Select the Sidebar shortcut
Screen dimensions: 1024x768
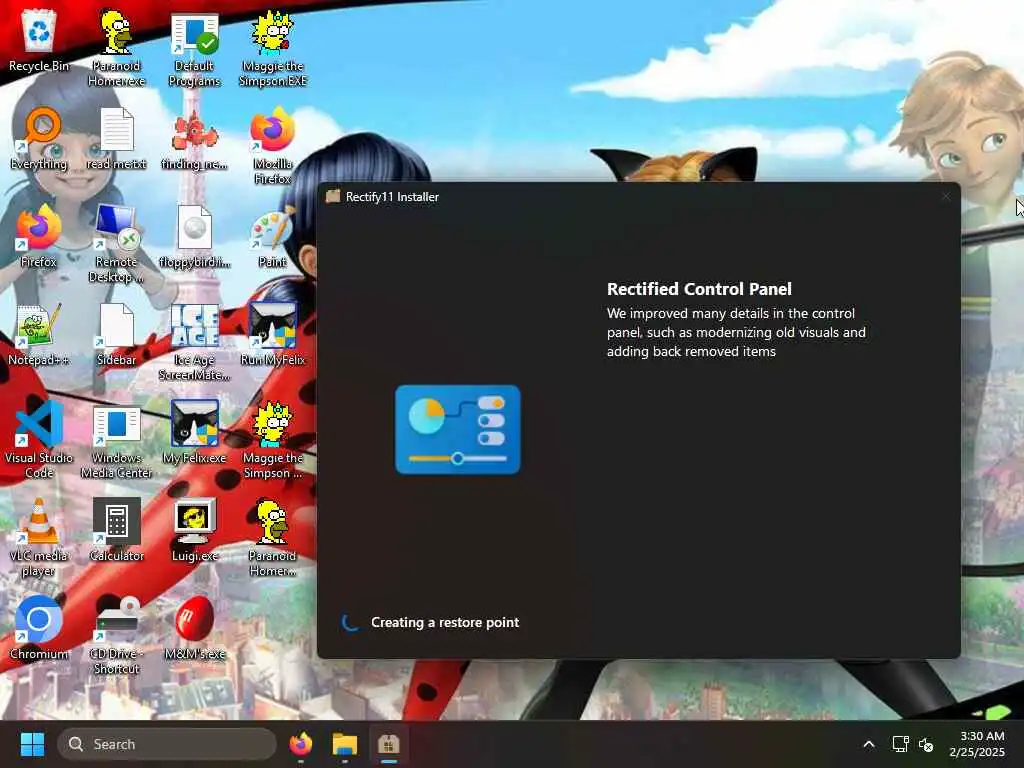116,334
